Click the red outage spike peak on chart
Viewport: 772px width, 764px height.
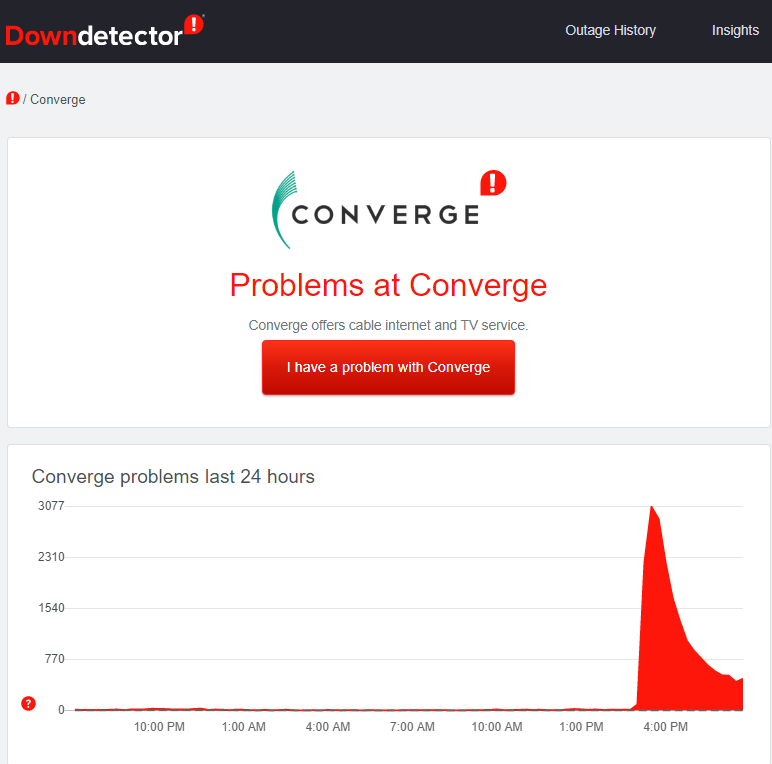coord(651,508)
